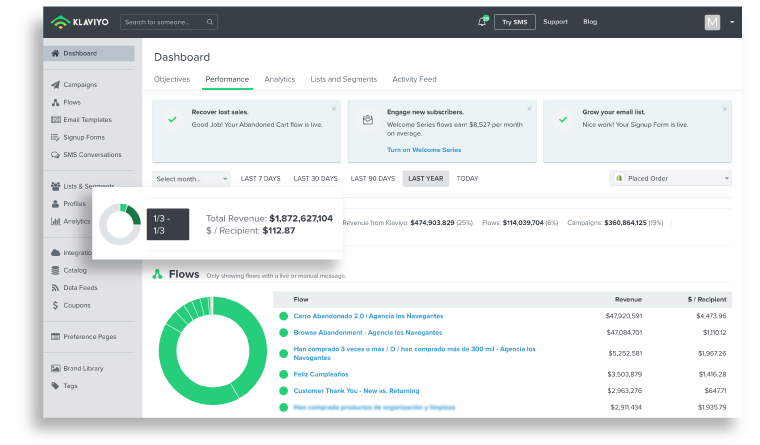The image size is (760, 445).
Task: Click the SMS Conversations chat icon
Action: 55,155
